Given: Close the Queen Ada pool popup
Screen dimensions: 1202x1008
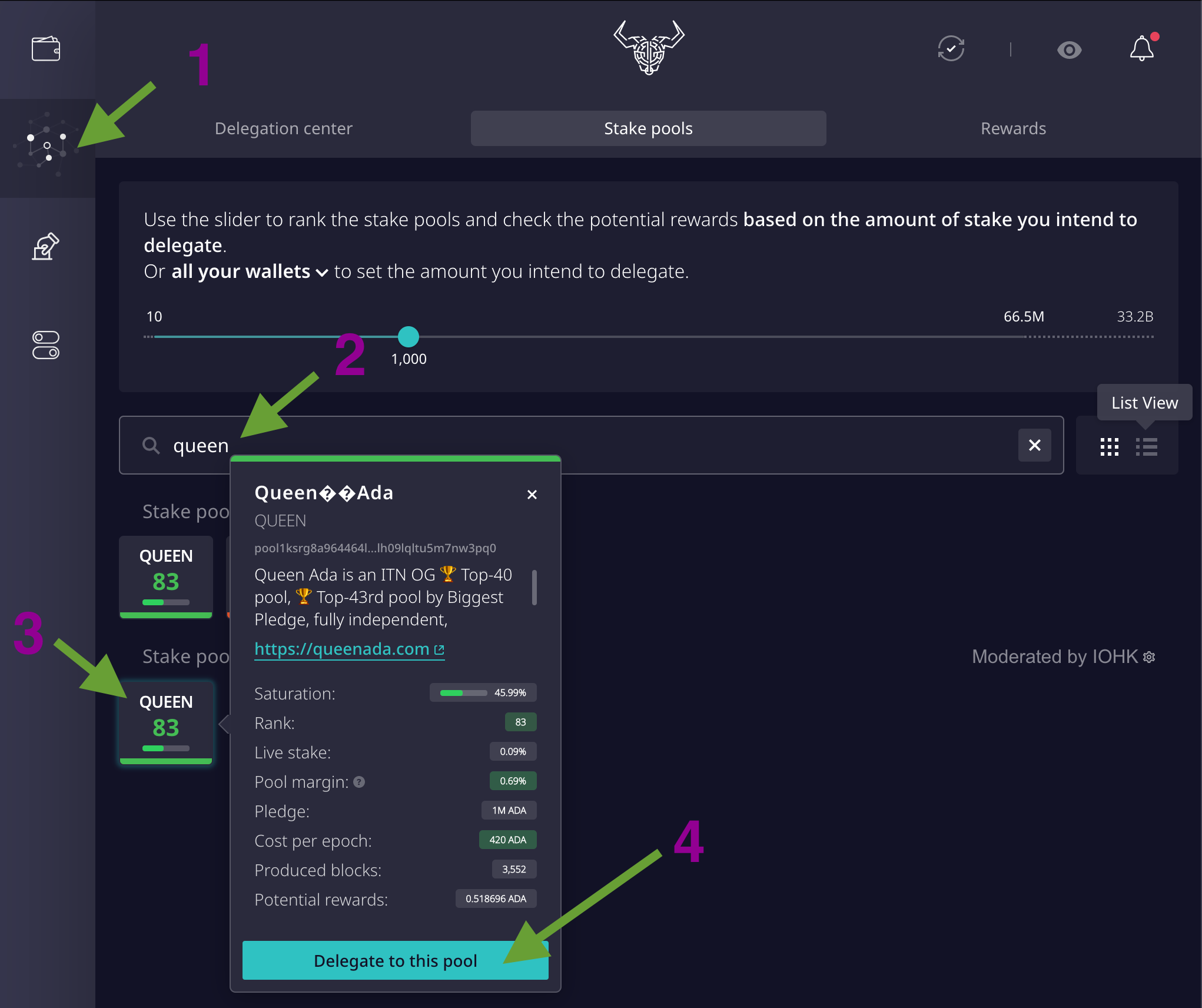Looking at the screenshot, I should pyautogui.click(x=532, y=495).
